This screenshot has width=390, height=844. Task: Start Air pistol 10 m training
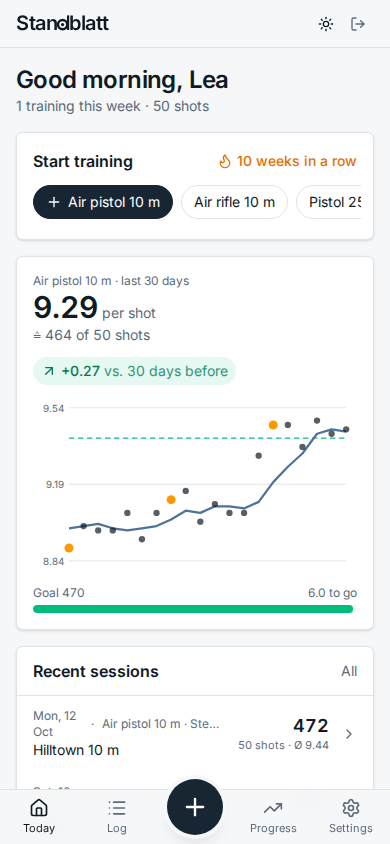103,202
